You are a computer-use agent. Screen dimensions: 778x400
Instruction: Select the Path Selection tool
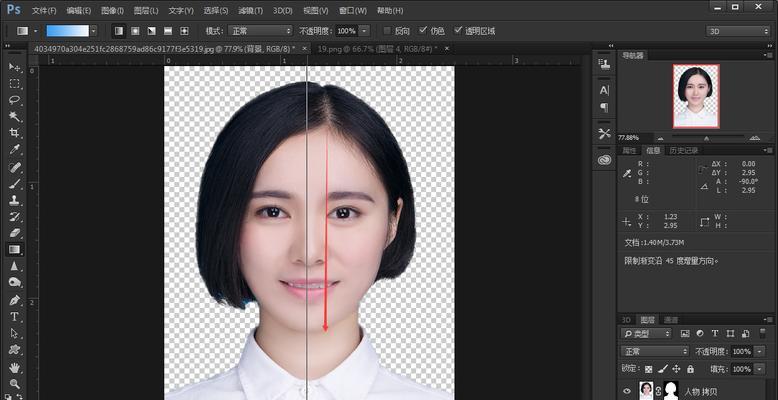click(15, 333)
